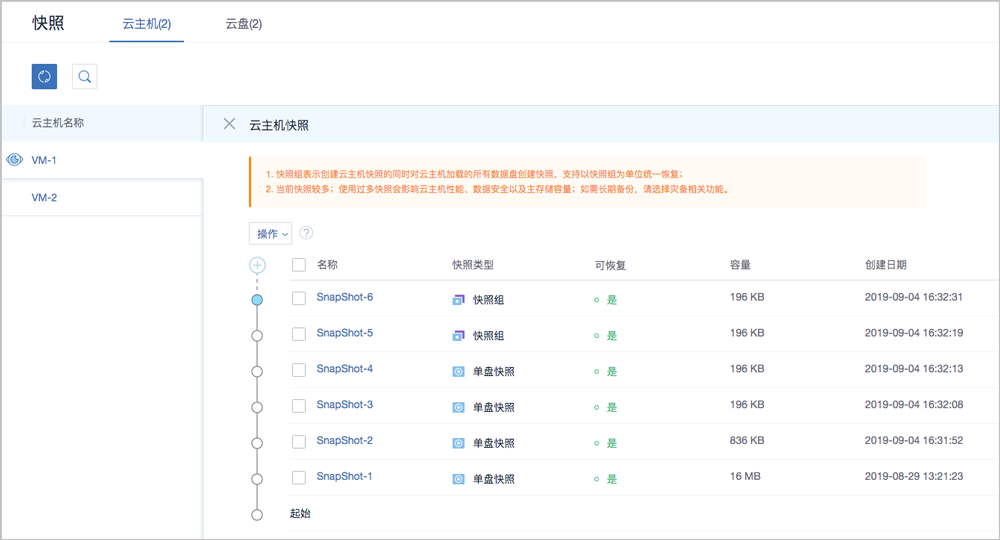Select the SnapShot-3 row checkbox
Screen dimensions: 1000x540
click(299, 406)
